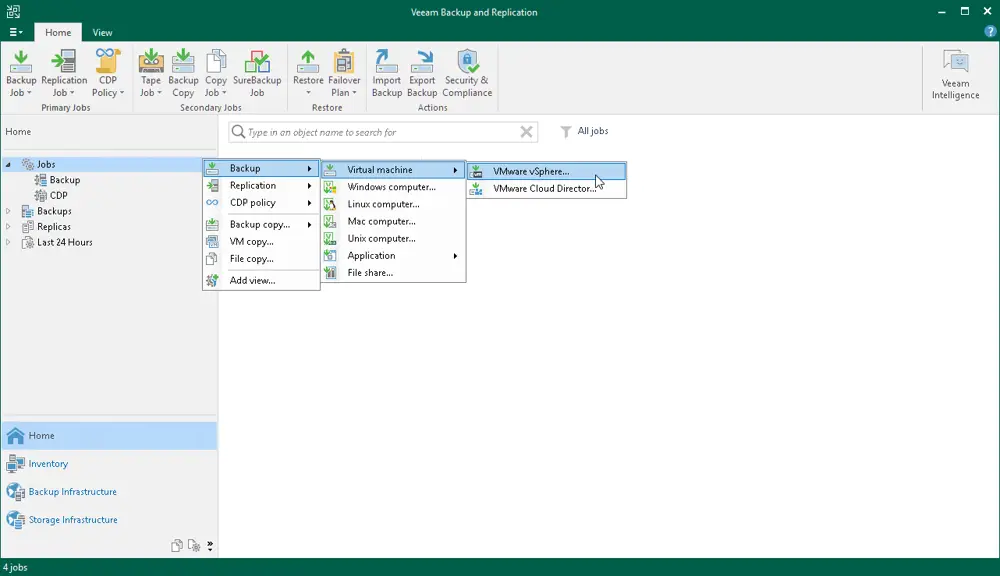Use Import Backup from the ribbon
1000x576 pixels.
387,72
